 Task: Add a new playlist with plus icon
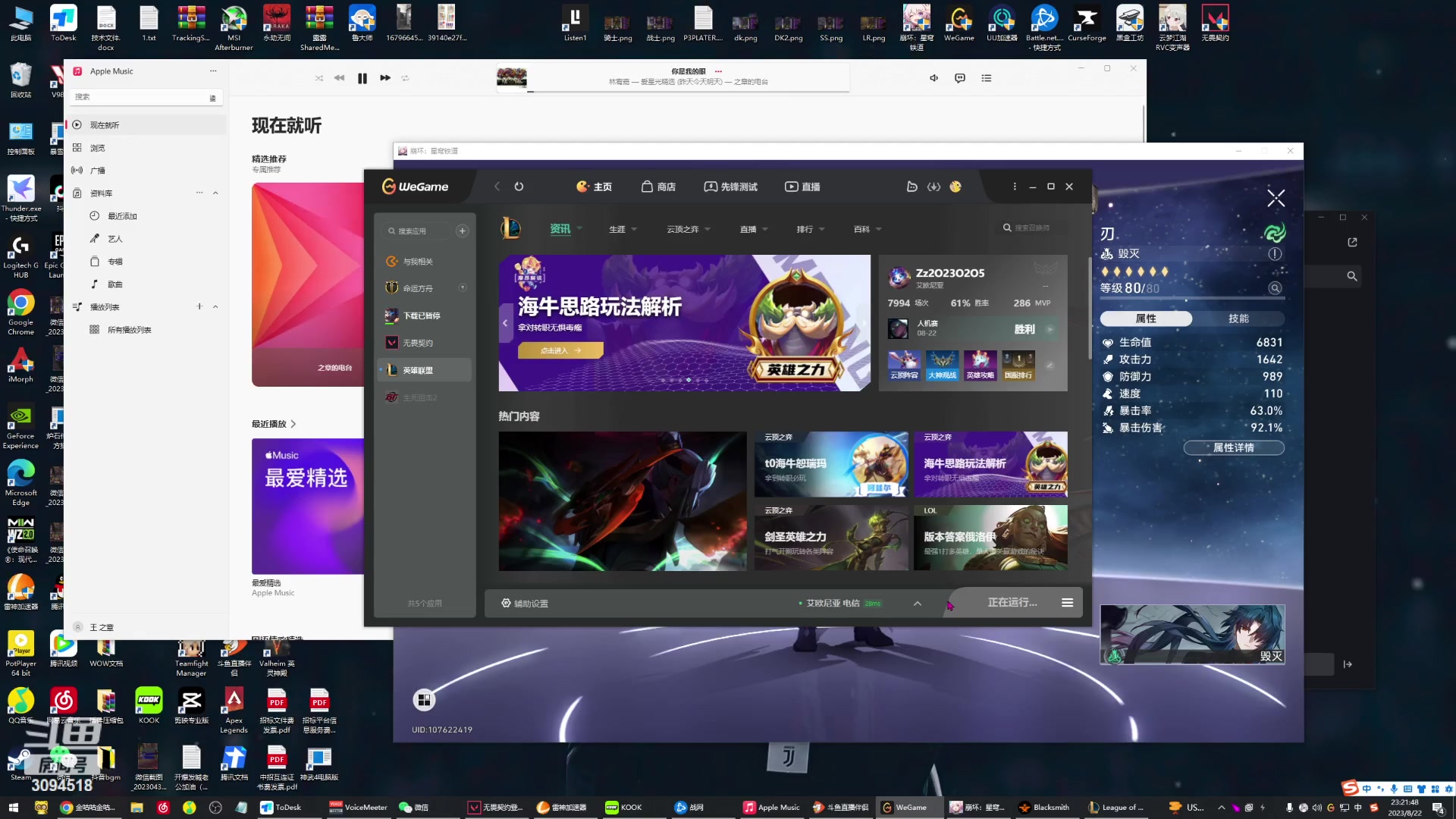[x=199, y=307]
